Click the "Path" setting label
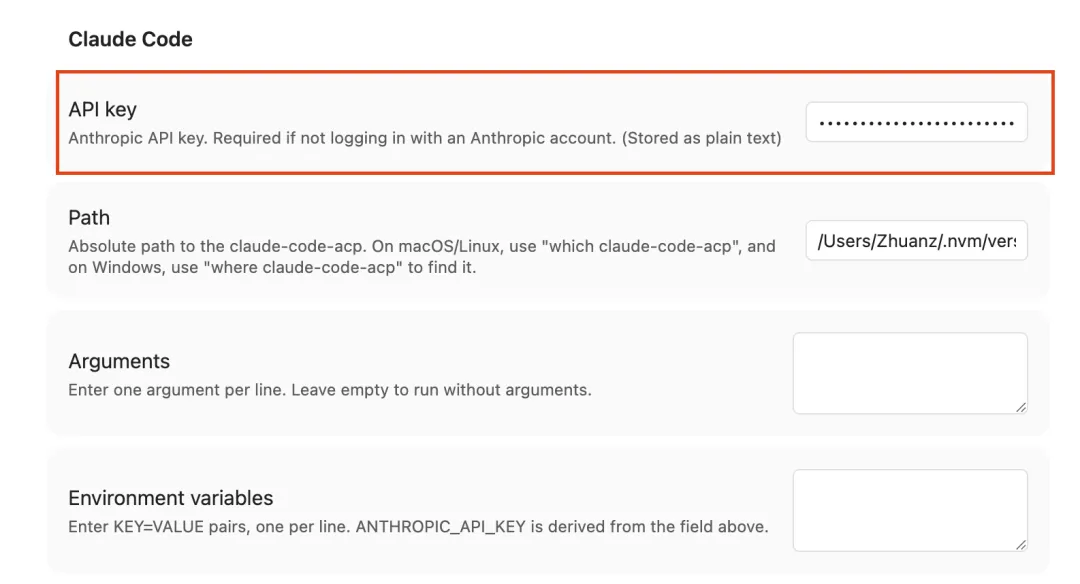The width and height of the screenshot is (1080, 584). [89, 217]
